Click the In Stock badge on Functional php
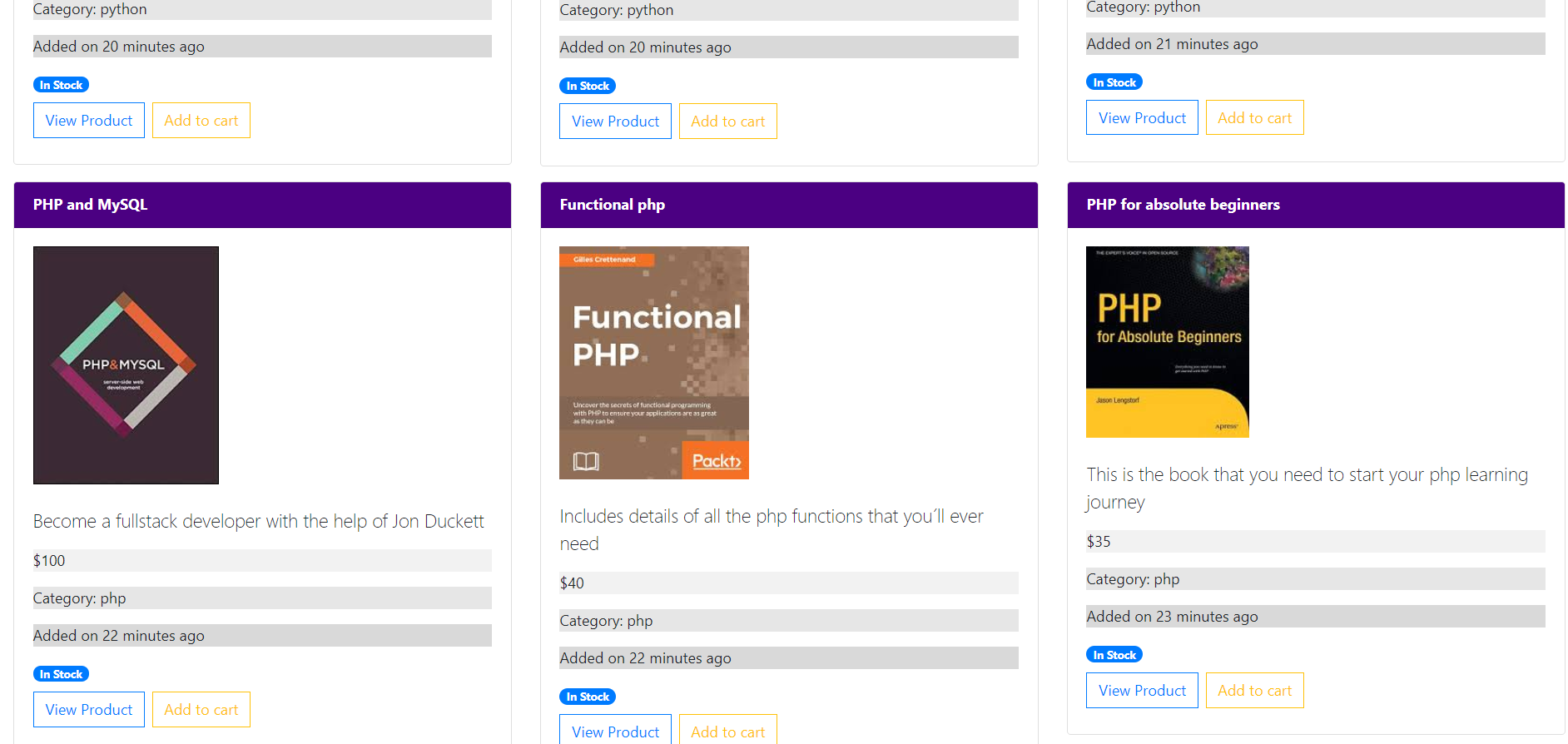This screenshot has height=744, width=1568. click(588, 697)
